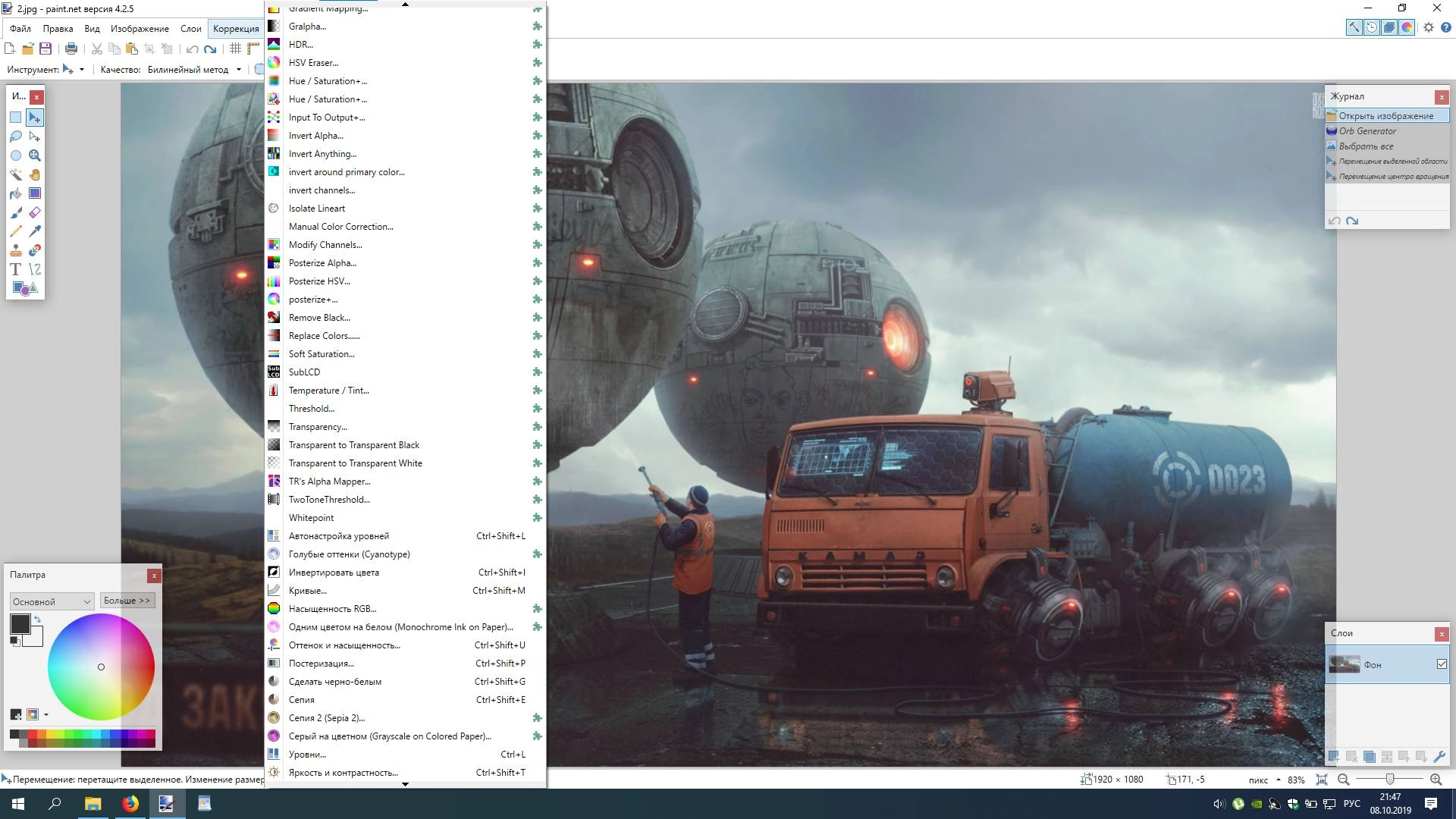Choose Инвертировать цвета menu item
Screen dimensions: 1456x819
[x=405, y=573]
